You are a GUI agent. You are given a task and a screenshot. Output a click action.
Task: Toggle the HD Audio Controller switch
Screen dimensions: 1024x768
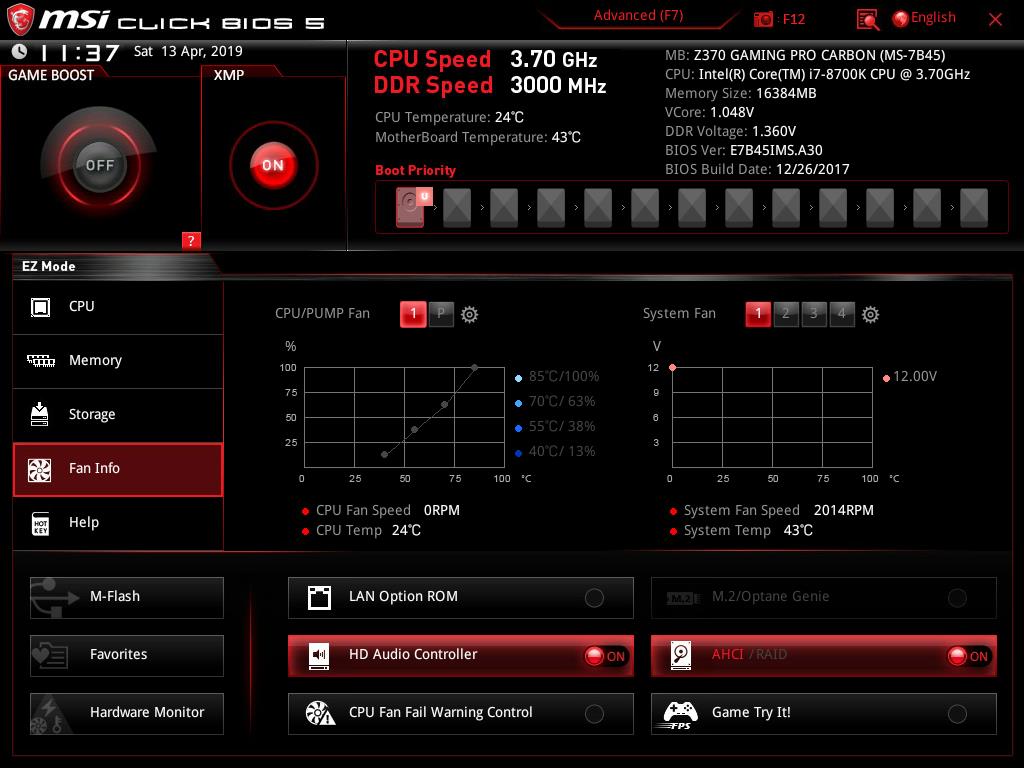(605, 656)
